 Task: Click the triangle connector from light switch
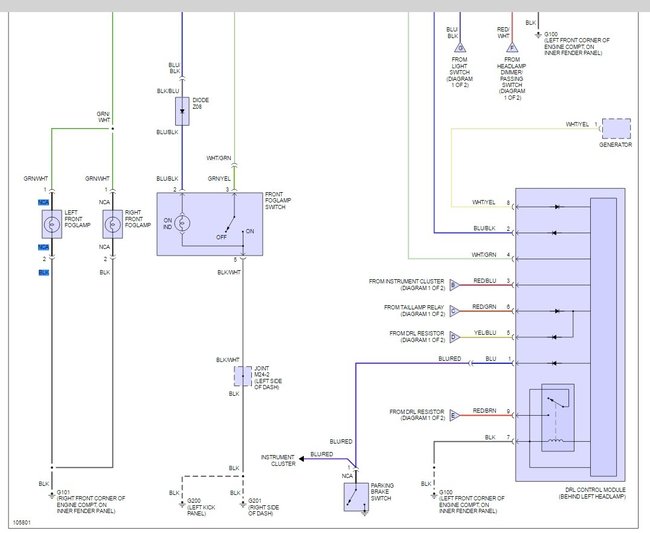(x=460, y=48)
